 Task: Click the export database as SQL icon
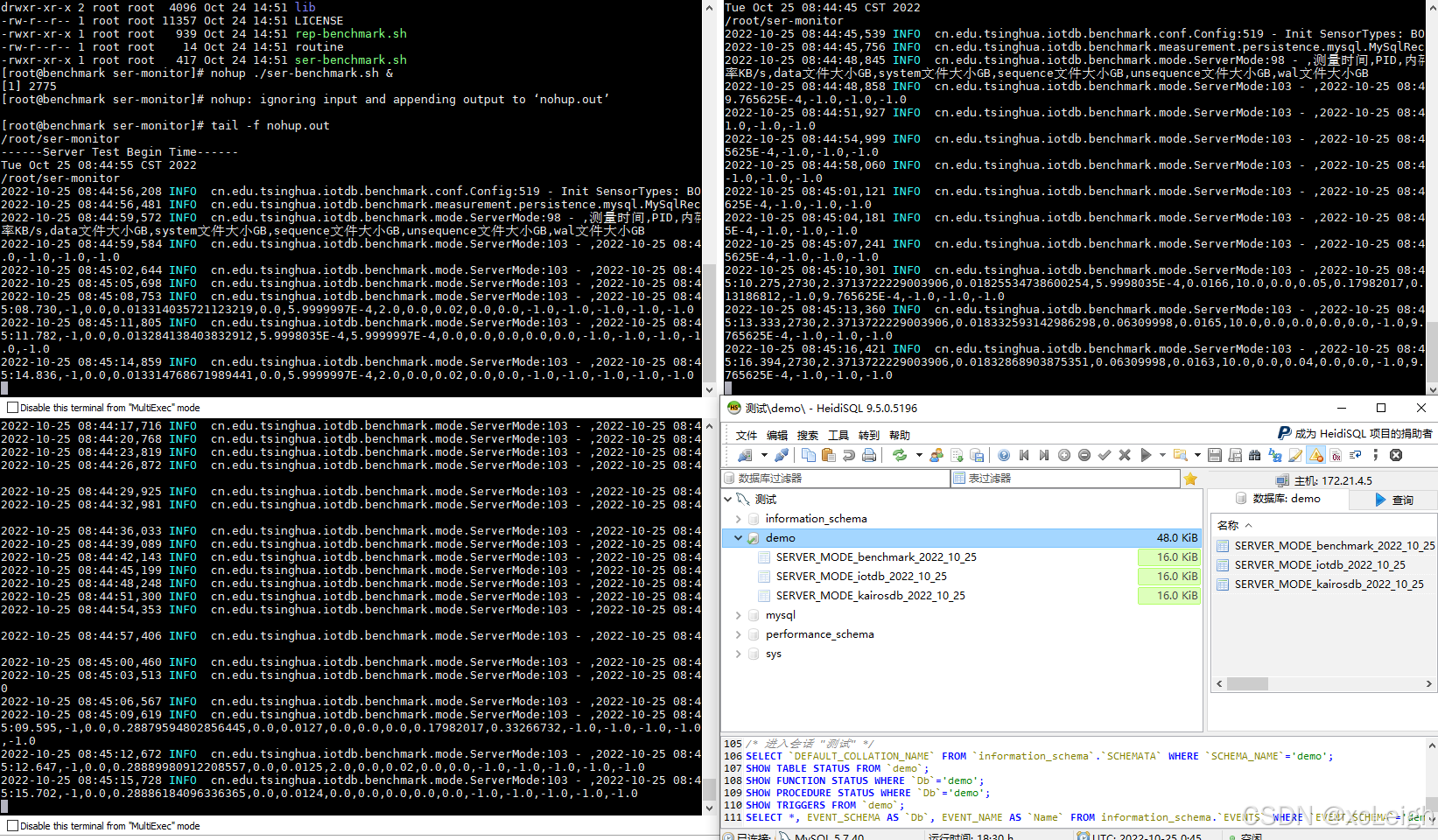point(977,455)
